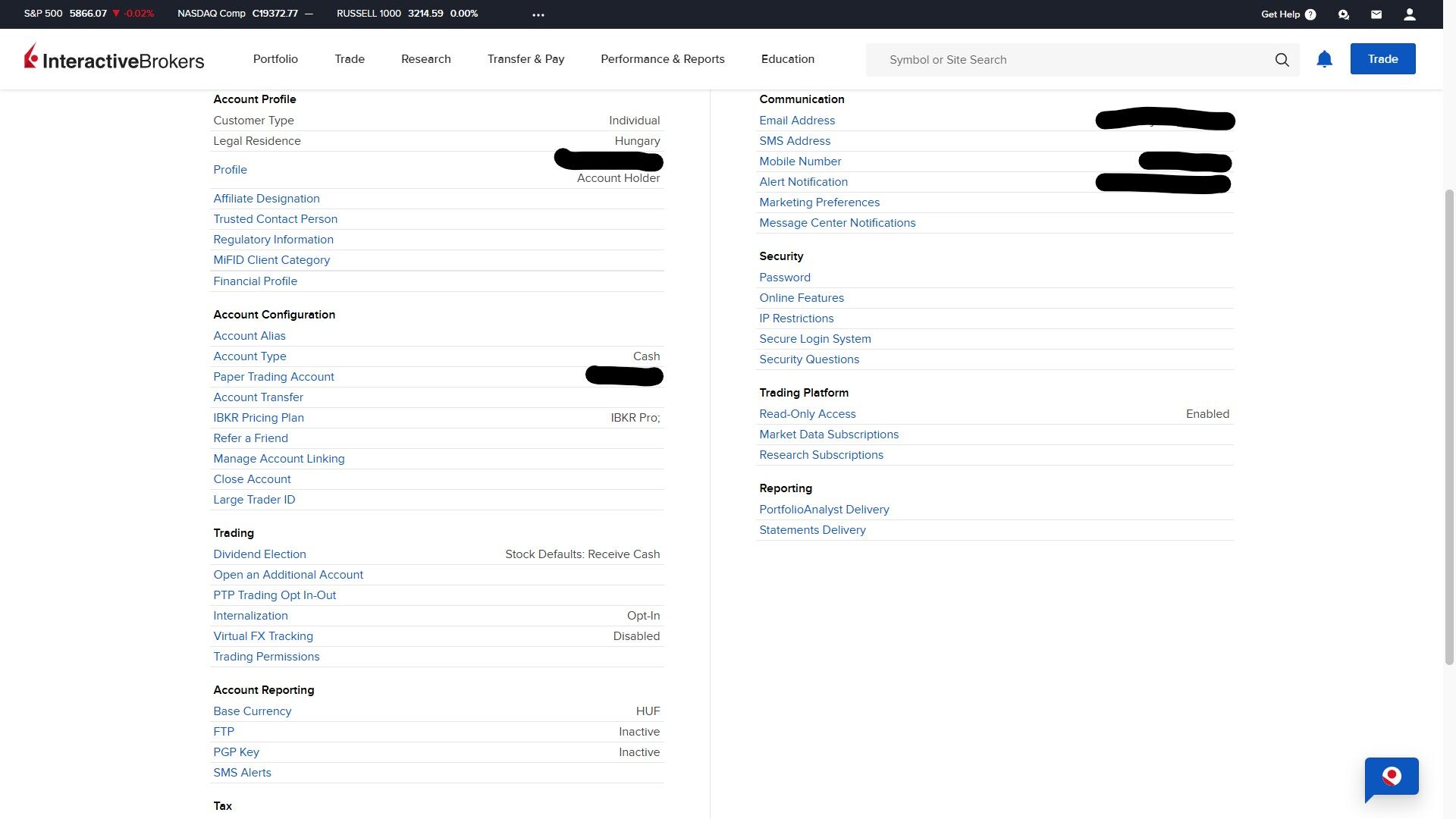The image size is (1456, 819).
Task: Open the Market Data Subscriptions link
Action: click(829, 435)
